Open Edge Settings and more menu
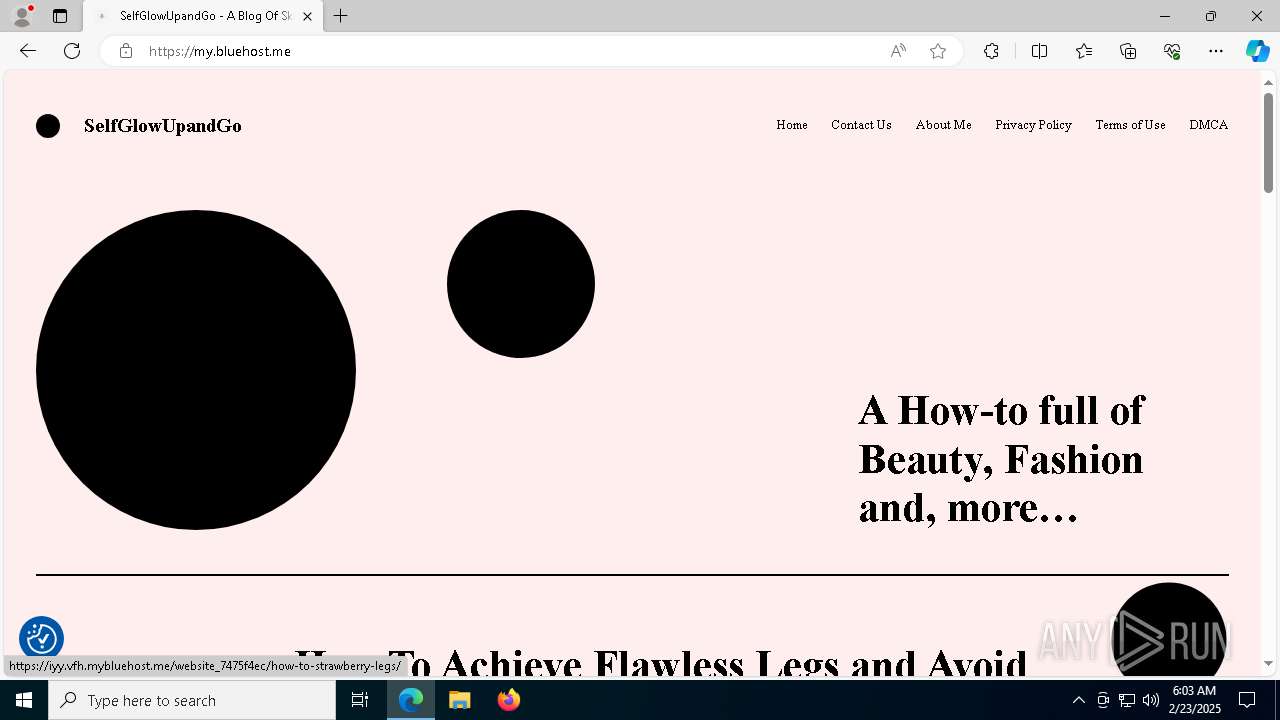Viewport: 1280px width, 720px height. click(x=1216, y=51)
